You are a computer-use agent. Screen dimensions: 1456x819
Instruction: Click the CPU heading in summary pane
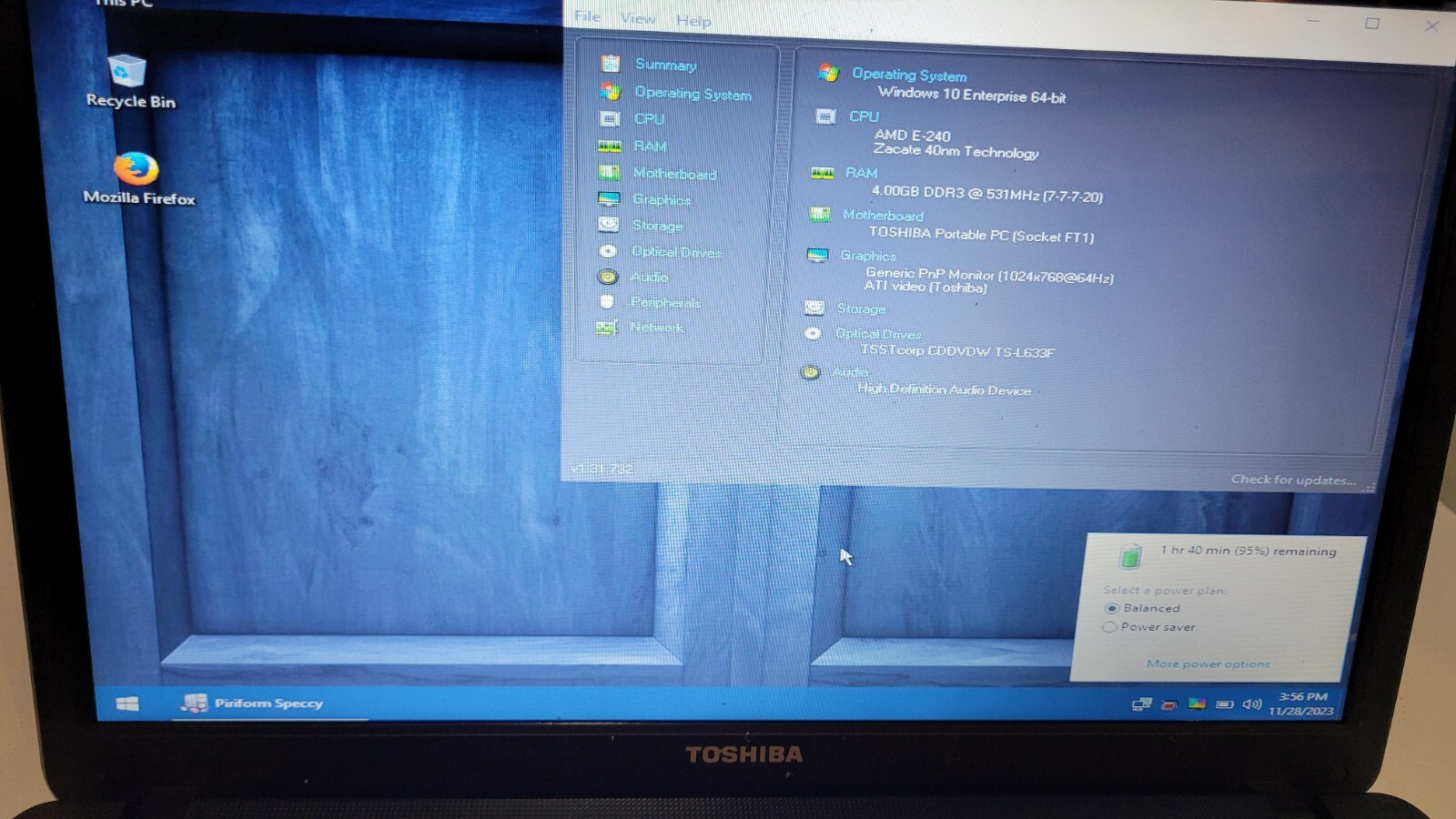(864, 116)
